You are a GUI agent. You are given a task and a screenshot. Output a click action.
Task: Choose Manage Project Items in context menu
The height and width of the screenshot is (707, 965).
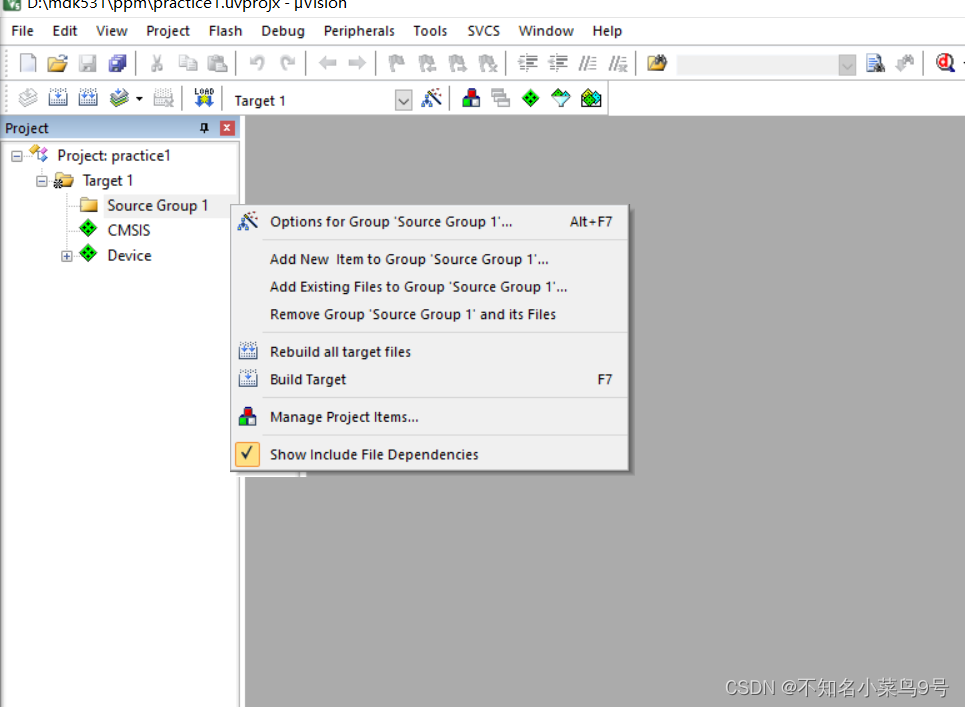(430, 417)
